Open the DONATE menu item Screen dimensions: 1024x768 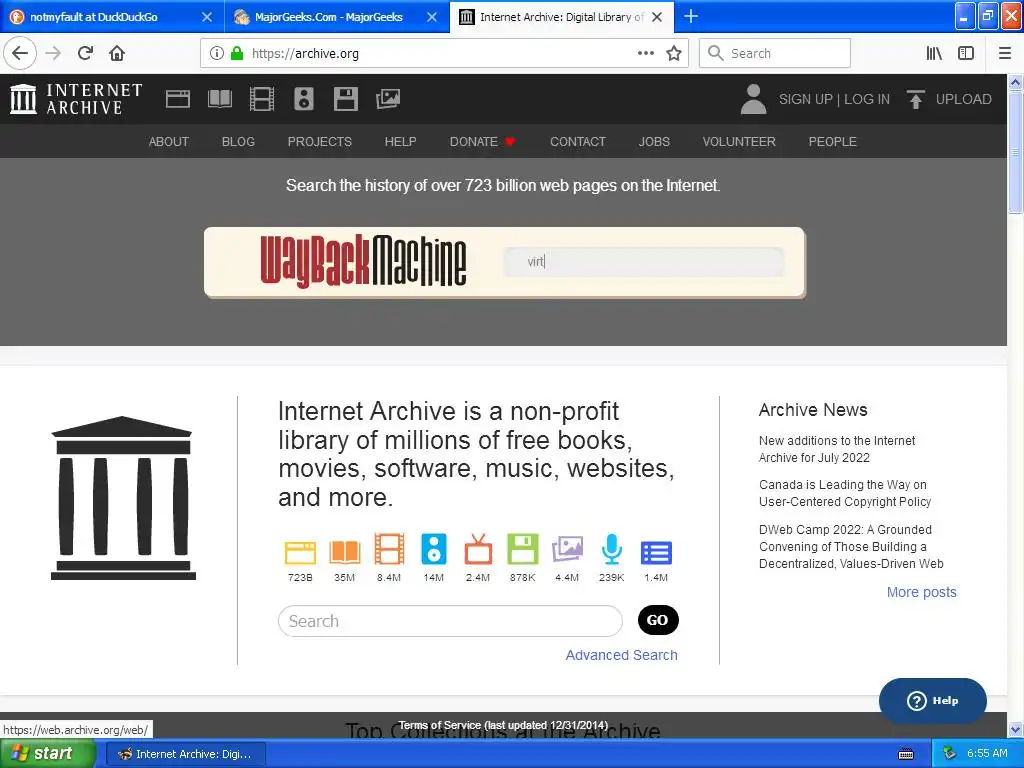pyautogui.click(x=483, y=142)
